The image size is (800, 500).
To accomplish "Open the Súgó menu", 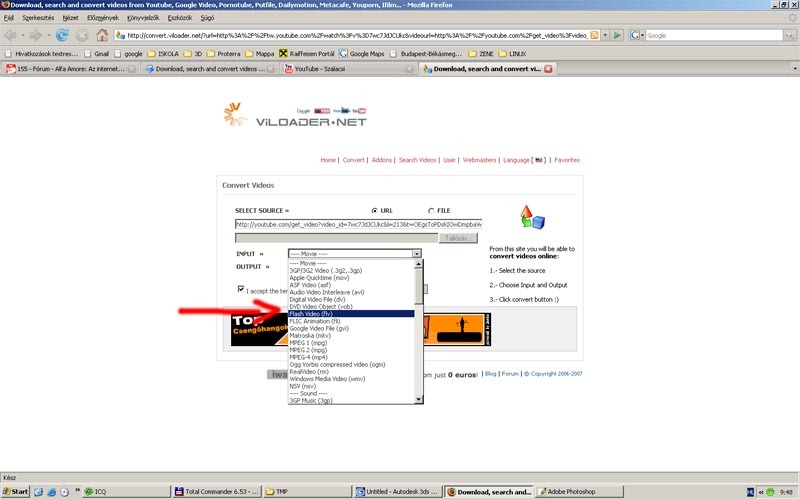I will 207,18.
